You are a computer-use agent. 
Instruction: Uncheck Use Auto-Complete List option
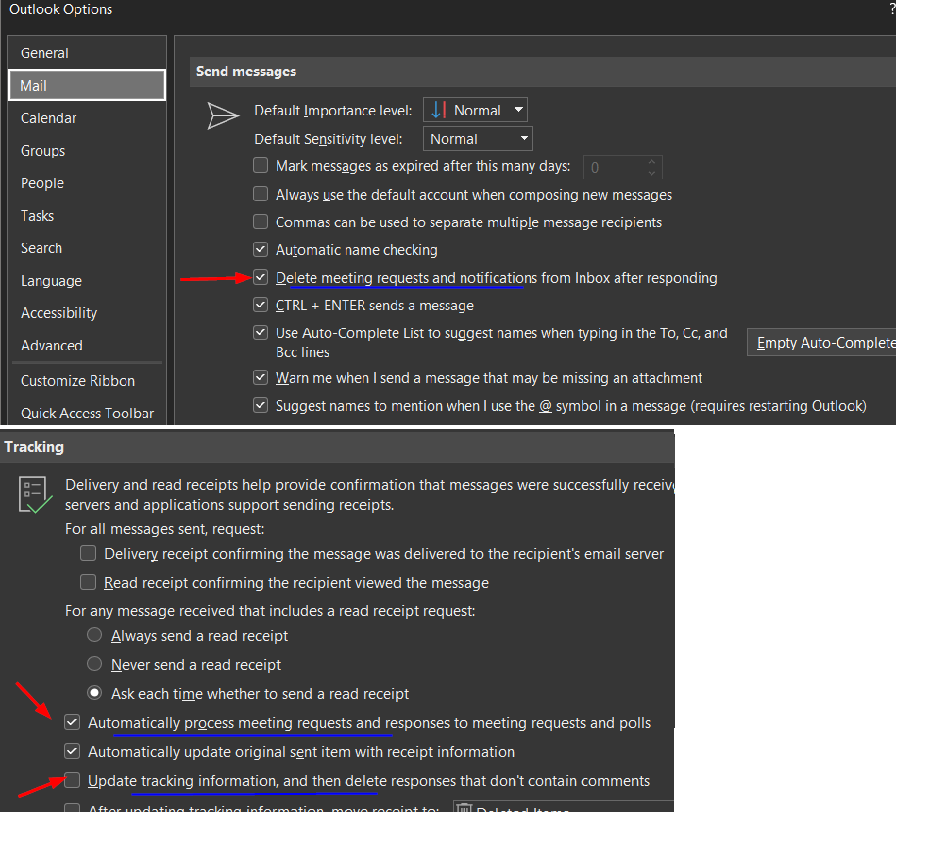(261, 333)
